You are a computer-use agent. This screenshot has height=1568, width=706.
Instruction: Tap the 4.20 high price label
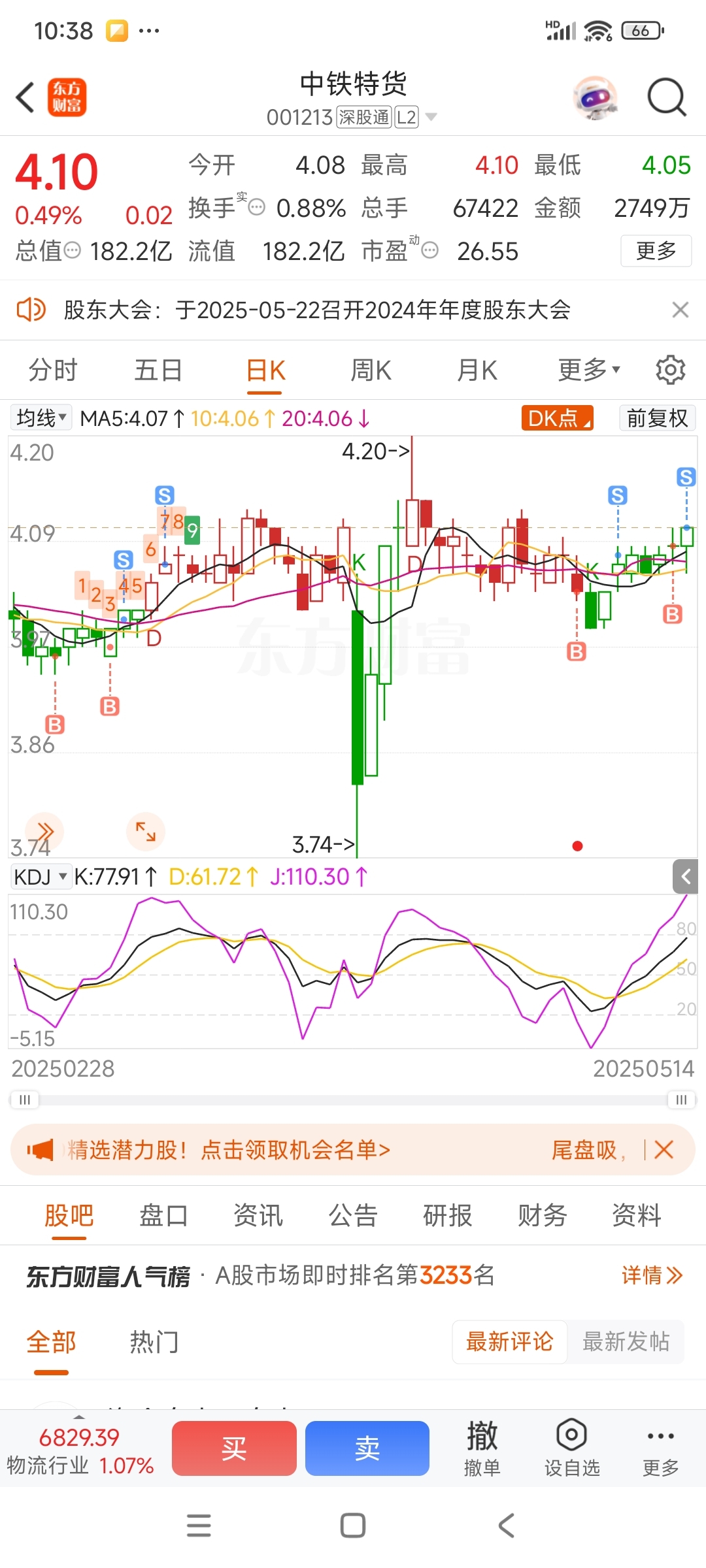click(x=375, y=451)
